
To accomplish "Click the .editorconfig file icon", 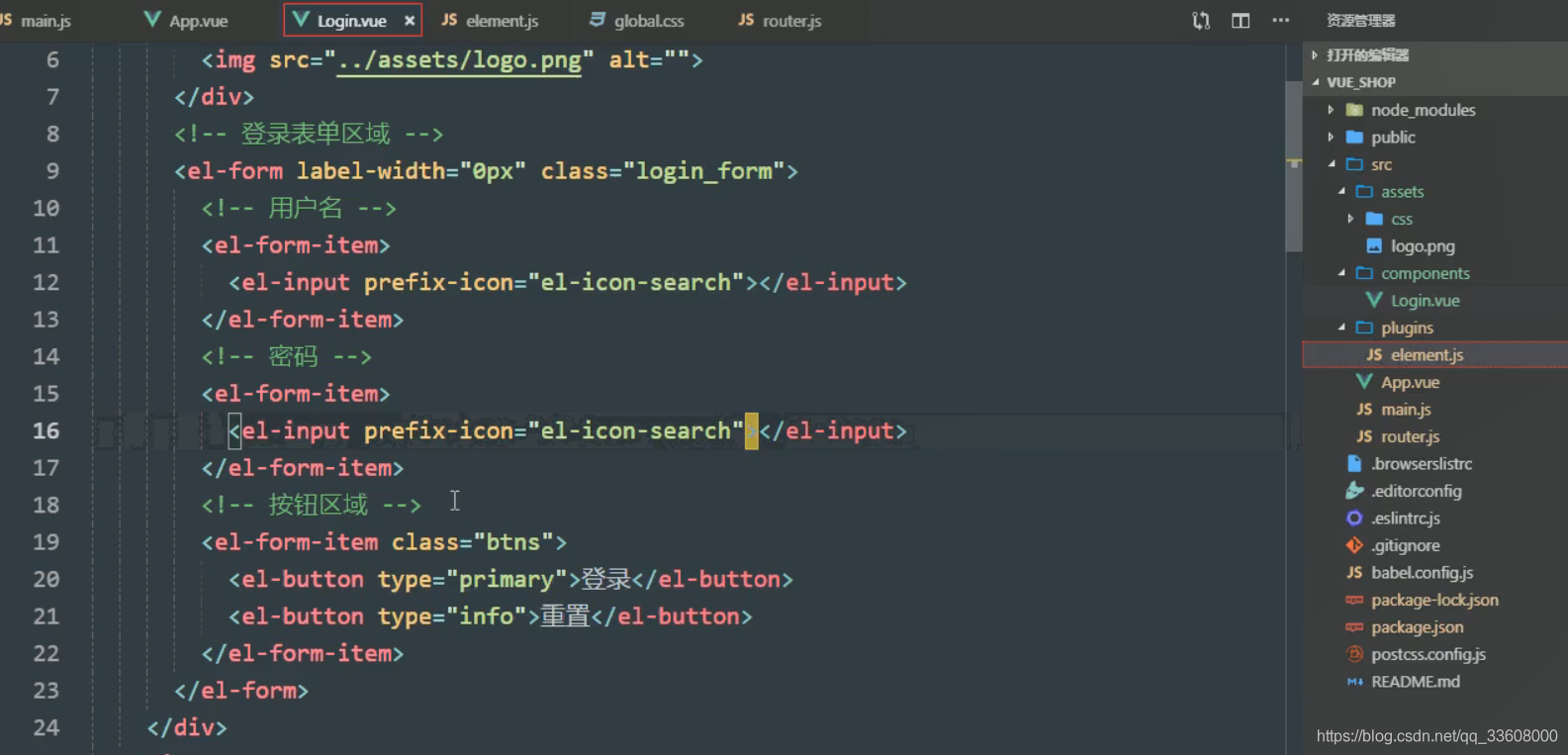I will point(1354,491).
